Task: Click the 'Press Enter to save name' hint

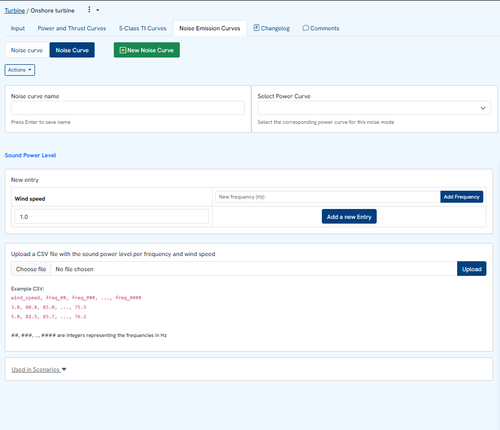Action: click(x=41, y=122)
